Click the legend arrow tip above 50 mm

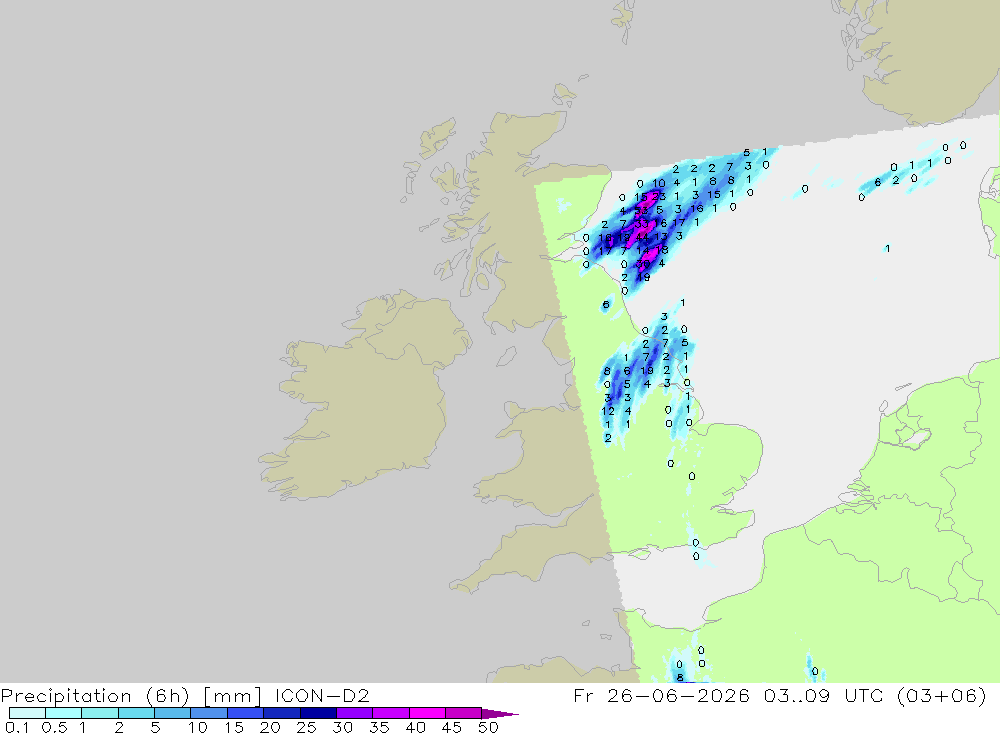coord(500,713)
